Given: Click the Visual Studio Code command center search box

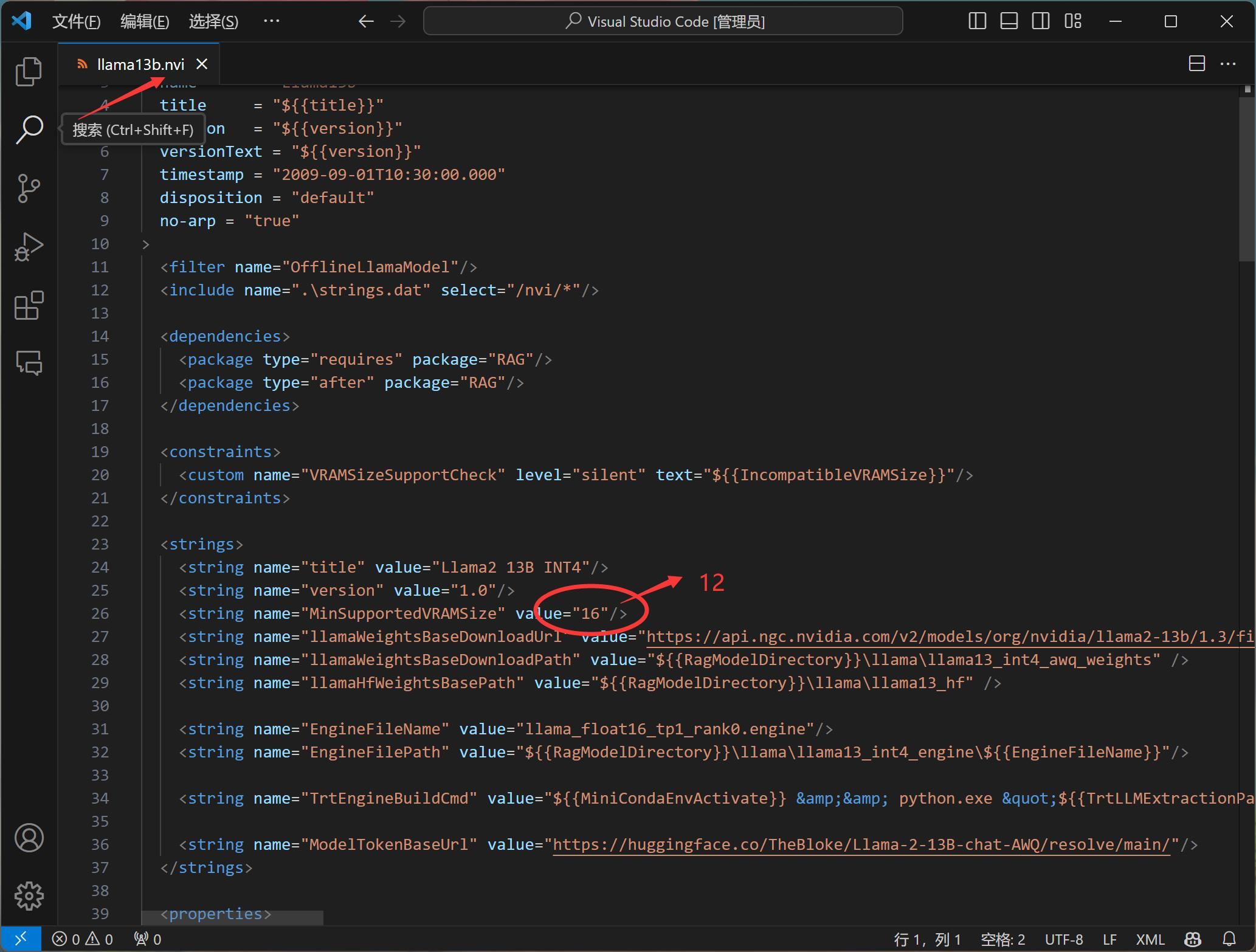Looking at the screenshot, I should pos(663,21).
